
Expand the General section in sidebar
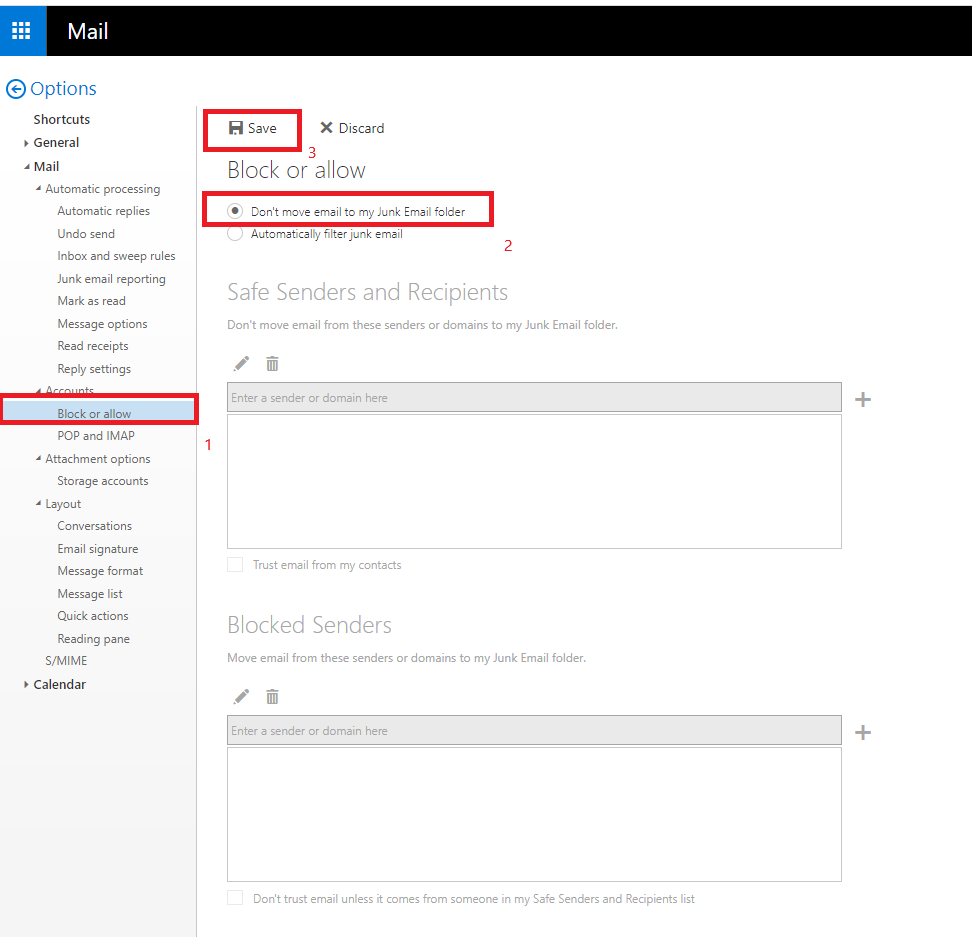26,143
